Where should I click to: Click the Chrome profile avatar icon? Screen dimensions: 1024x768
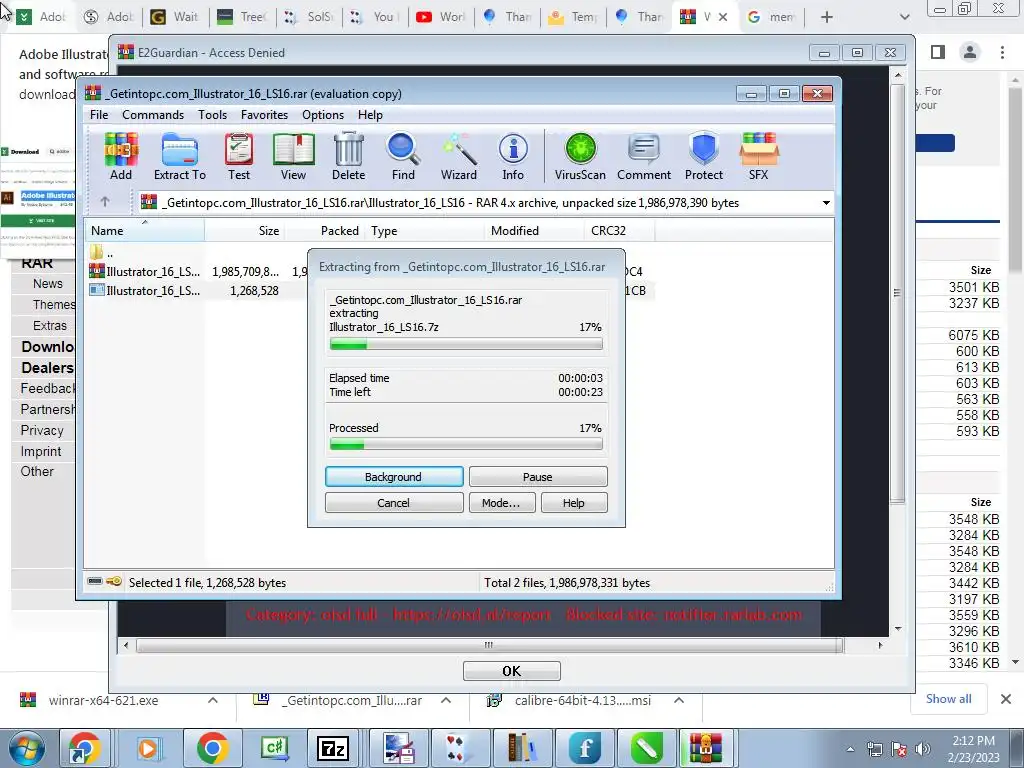tap(970, 52)
